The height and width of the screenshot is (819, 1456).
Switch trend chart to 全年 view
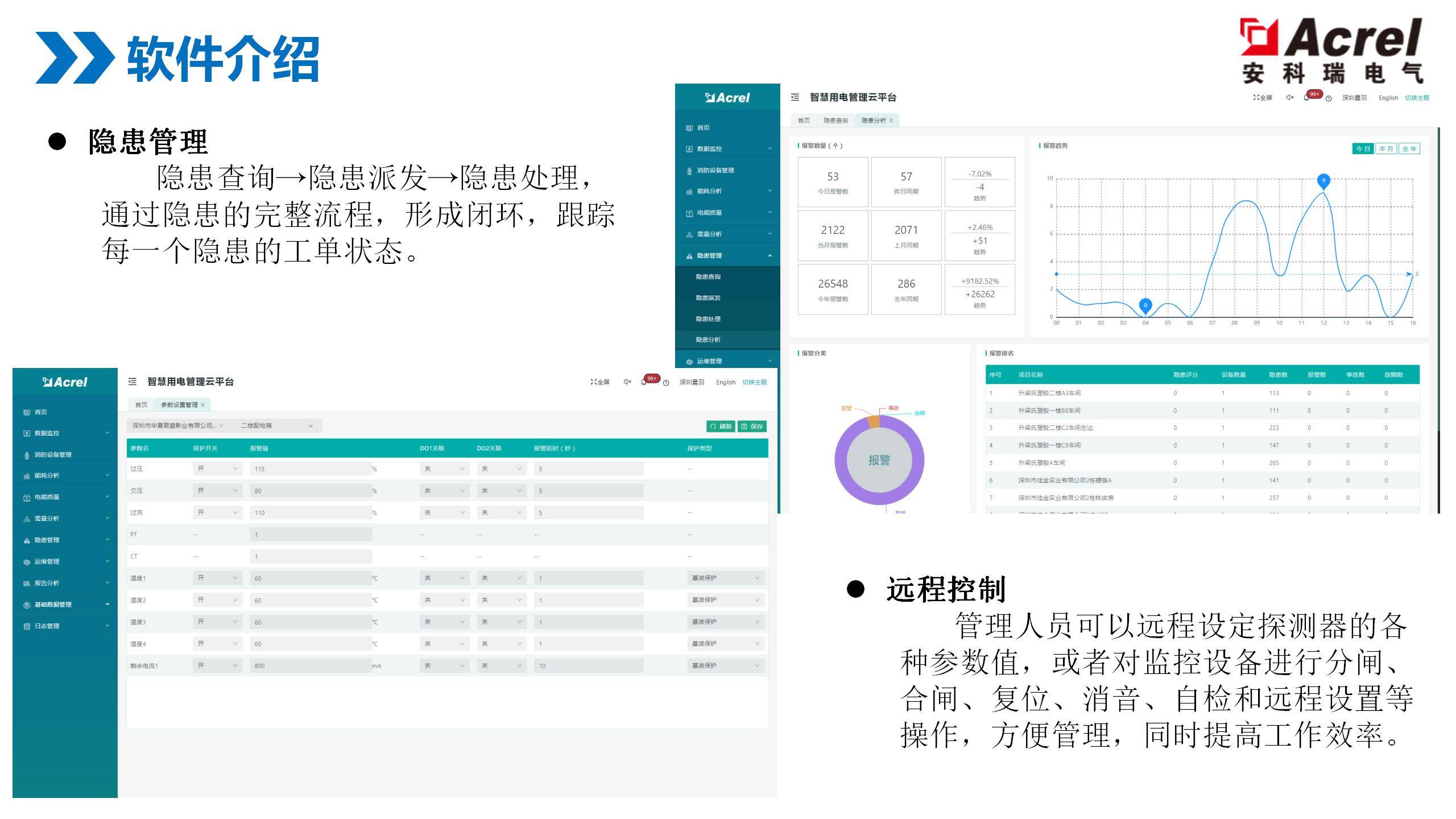tap(1409, 148)
